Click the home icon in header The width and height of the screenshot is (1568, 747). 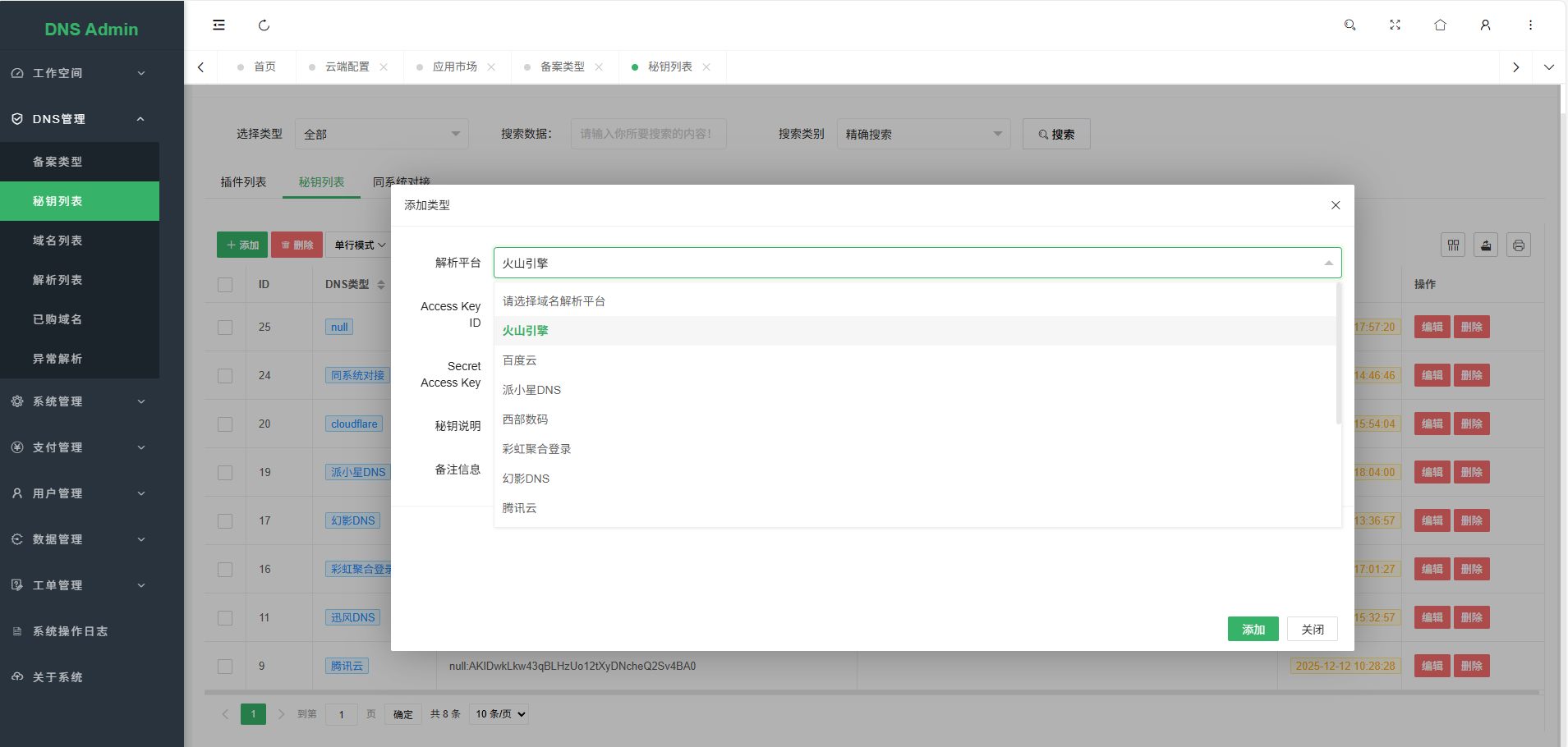[x=1440, y=25]
